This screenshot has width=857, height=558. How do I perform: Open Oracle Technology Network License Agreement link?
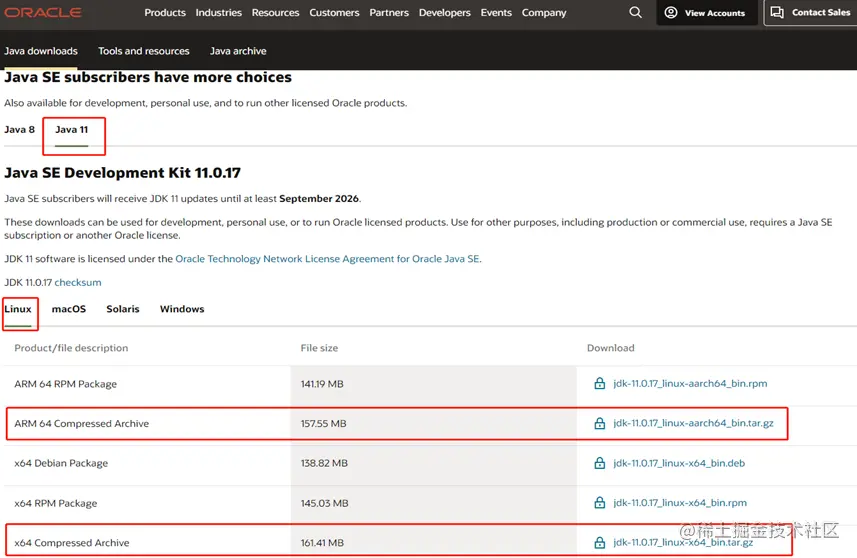point(327,259)
